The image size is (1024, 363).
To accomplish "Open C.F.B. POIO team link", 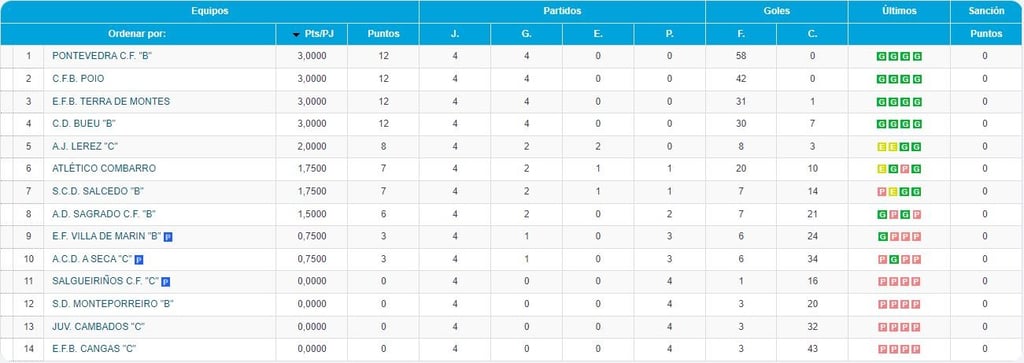I will 78,79.
